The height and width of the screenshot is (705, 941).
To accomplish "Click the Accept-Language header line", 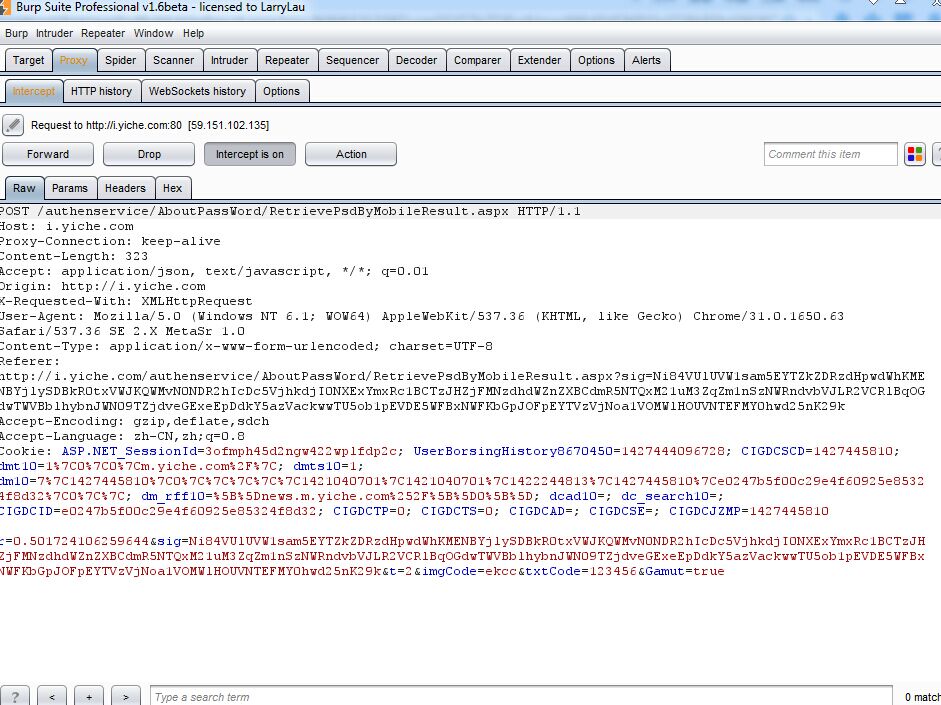I will point(122,436).
